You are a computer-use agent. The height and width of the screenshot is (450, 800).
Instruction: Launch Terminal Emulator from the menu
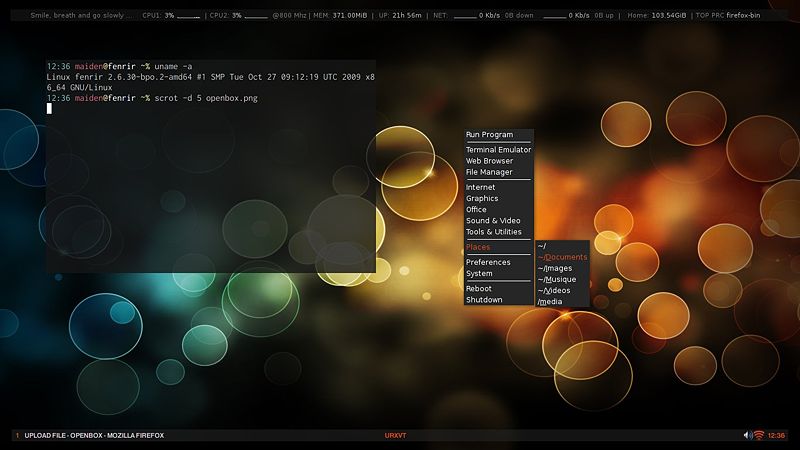pos(498,150)
